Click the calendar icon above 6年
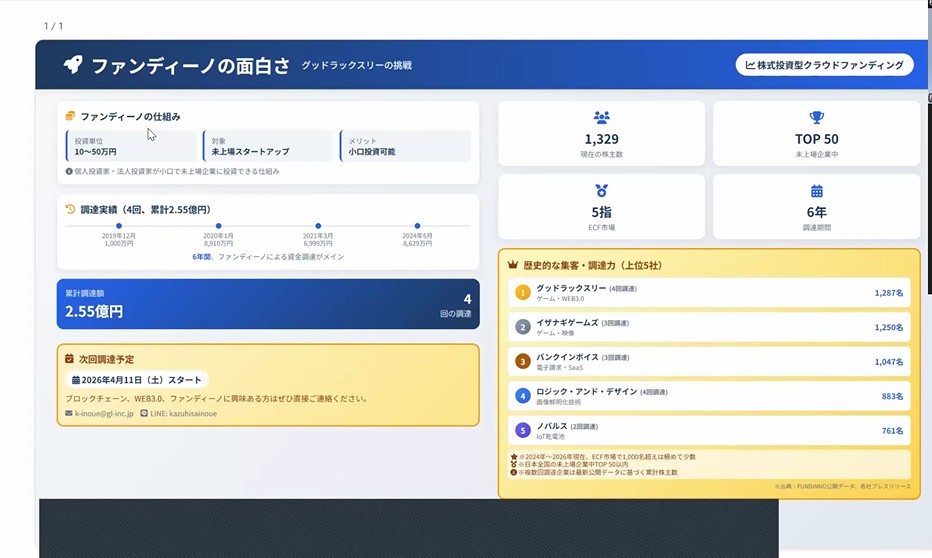The width and height of the screenshot is (932, 558). (817, 191)
